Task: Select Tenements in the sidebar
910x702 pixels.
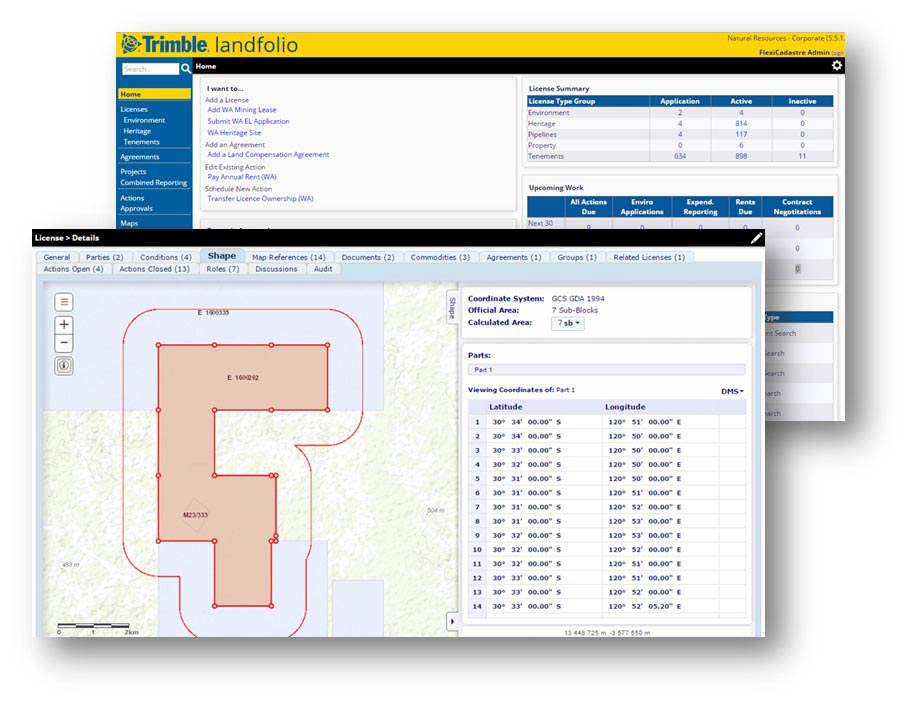Action: point(141,142)
